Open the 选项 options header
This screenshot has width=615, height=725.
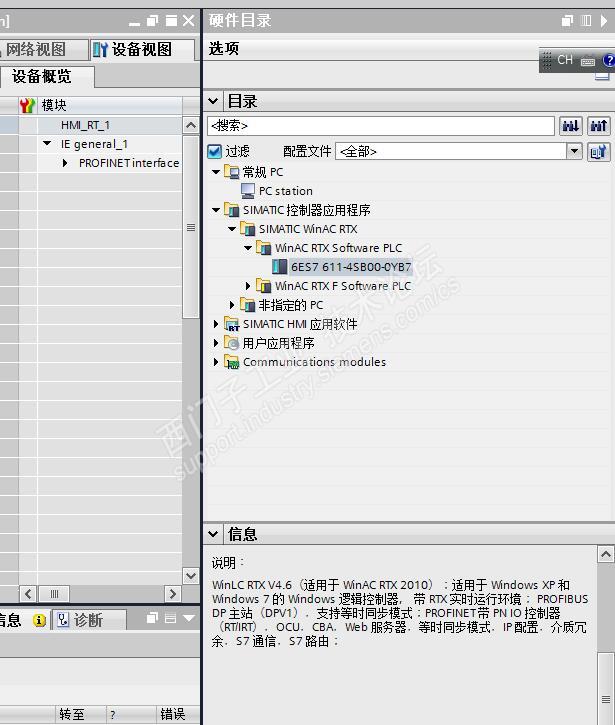point(224,48)
